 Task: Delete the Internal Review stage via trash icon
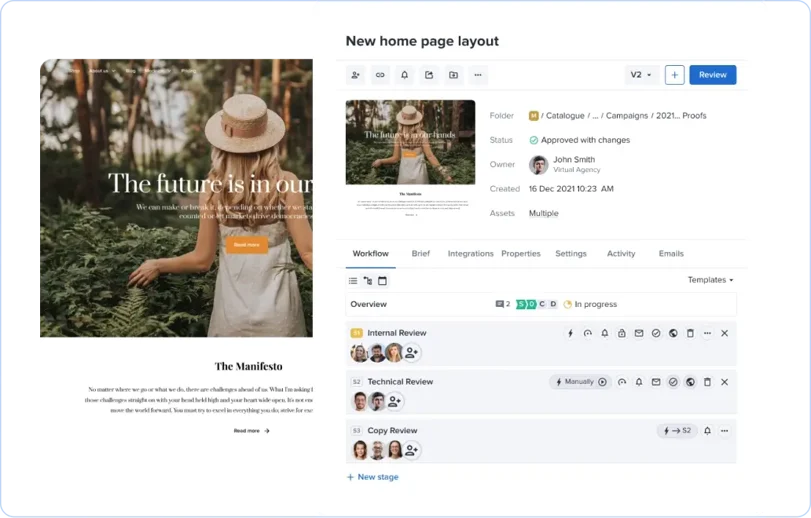coord(690,333)
